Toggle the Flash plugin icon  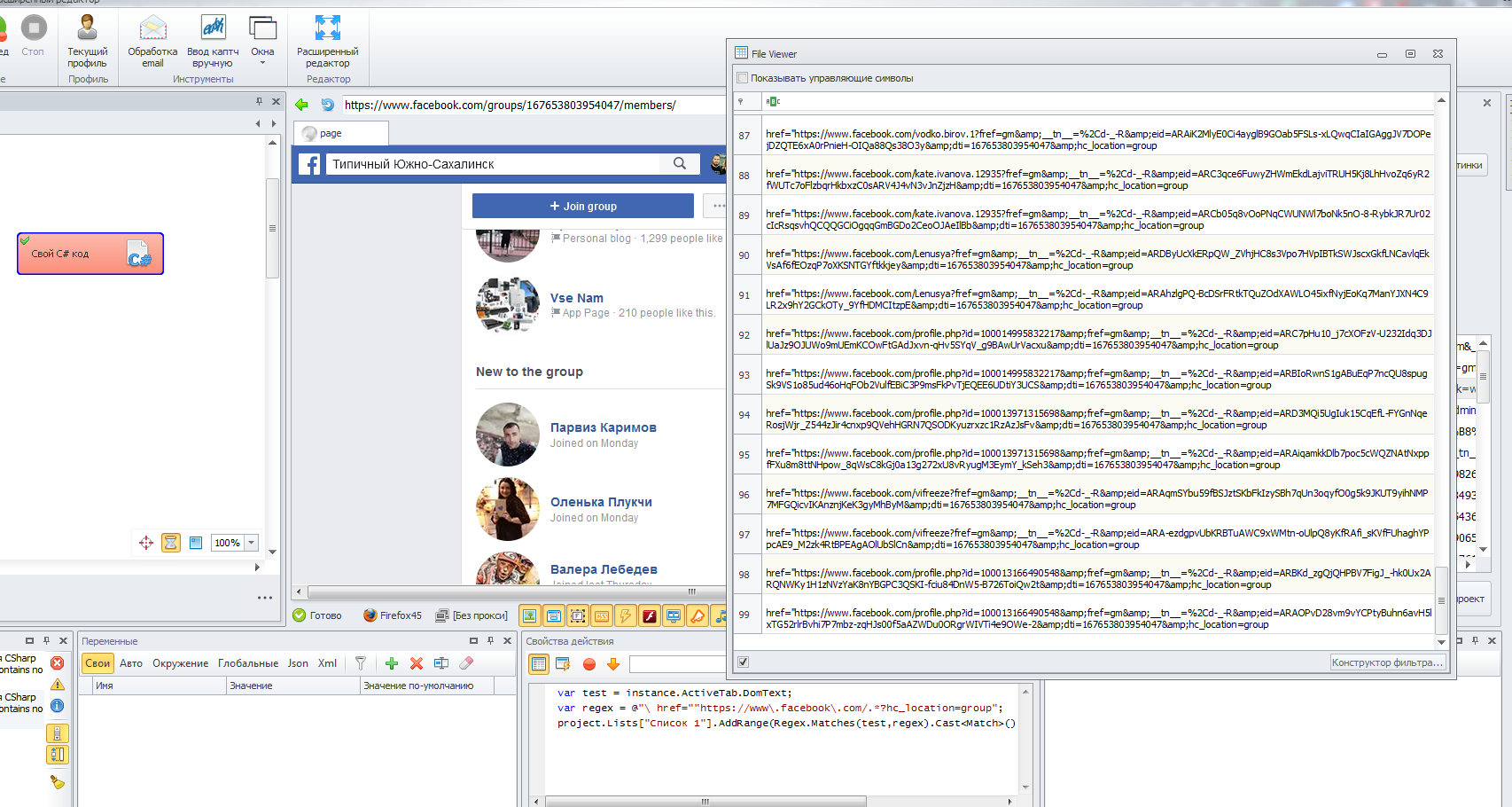pos(650,615)
